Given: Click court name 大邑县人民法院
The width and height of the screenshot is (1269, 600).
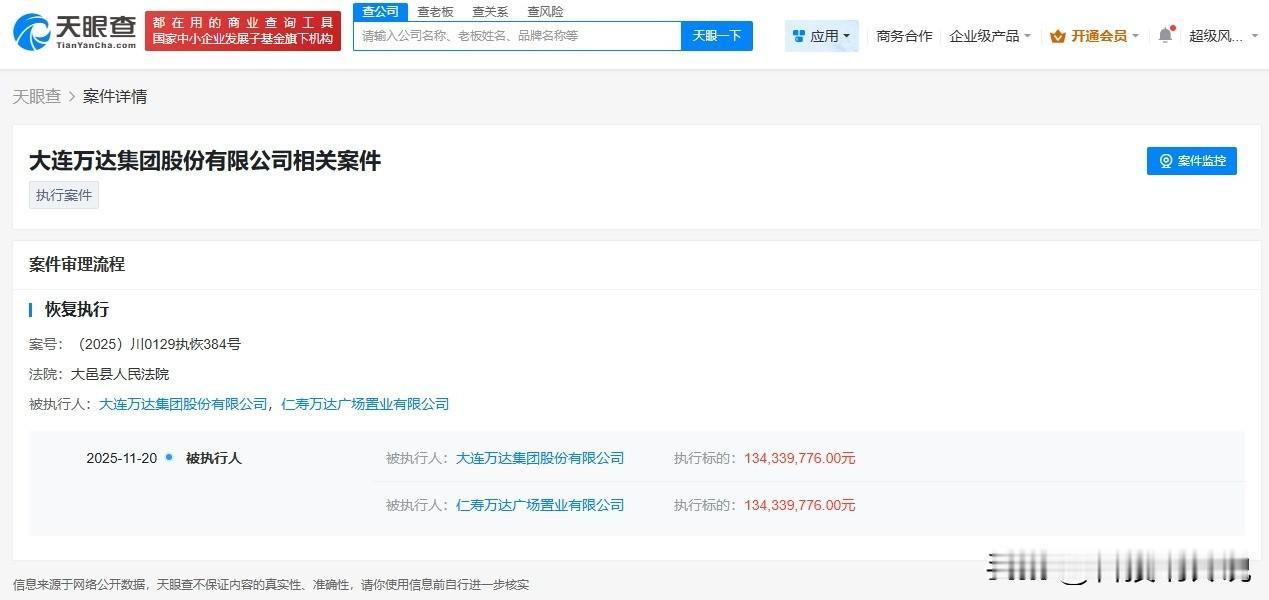Looking at the screenshot, I should click(120, 374).
